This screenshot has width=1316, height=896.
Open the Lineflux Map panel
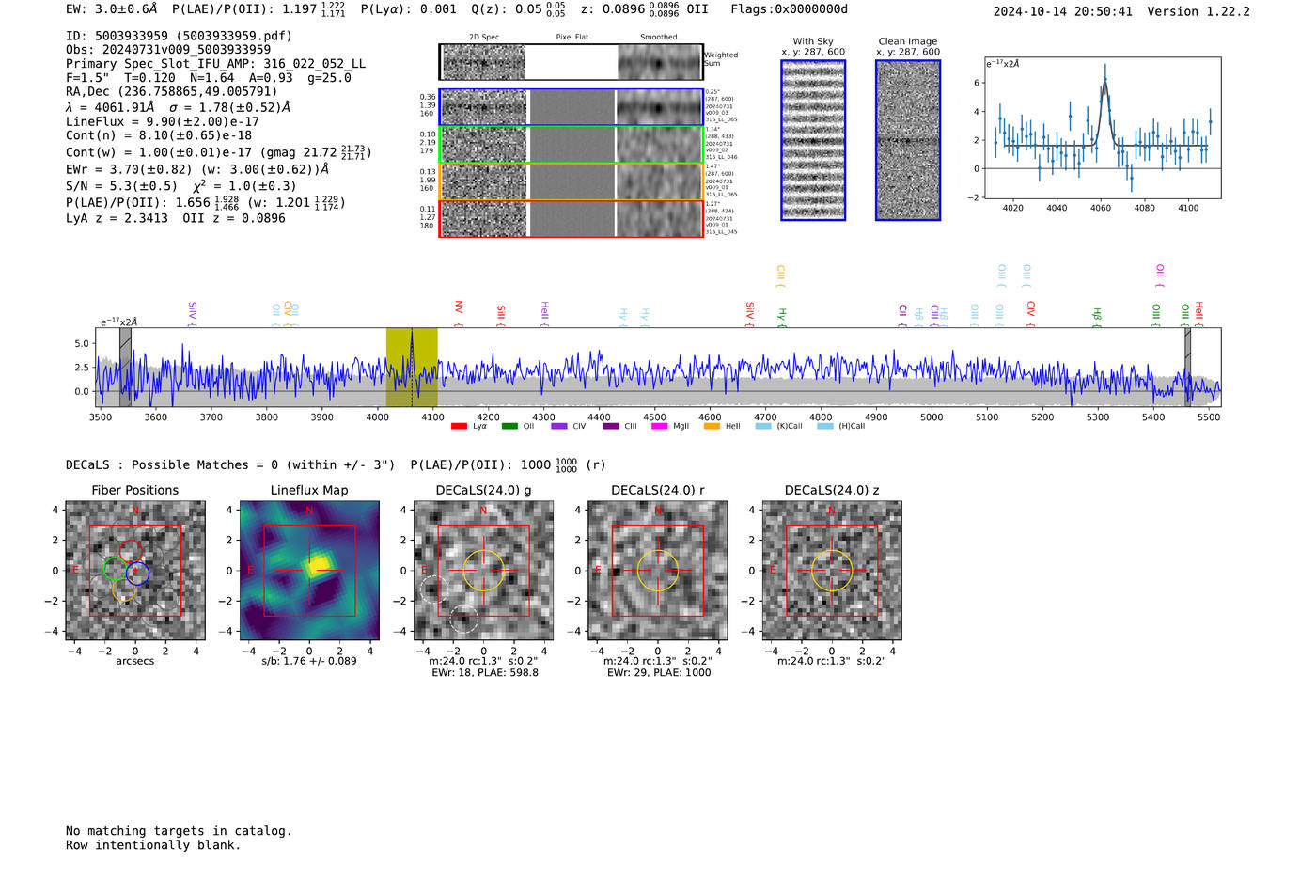(x=309, y=571)
